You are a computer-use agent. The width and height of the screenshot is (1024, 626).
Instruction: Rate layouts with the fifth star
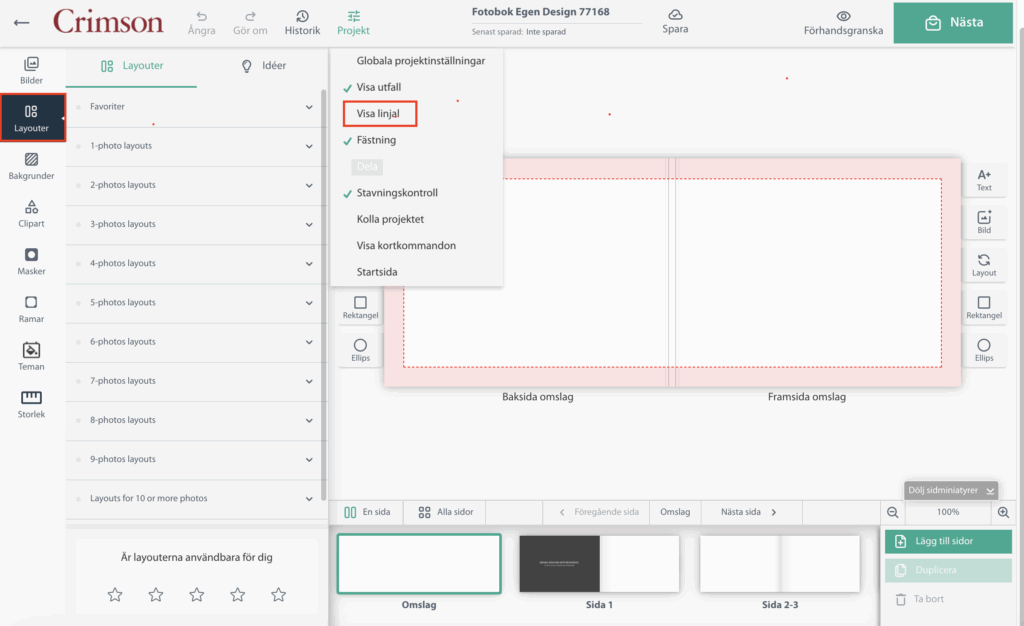click(278, 595)
